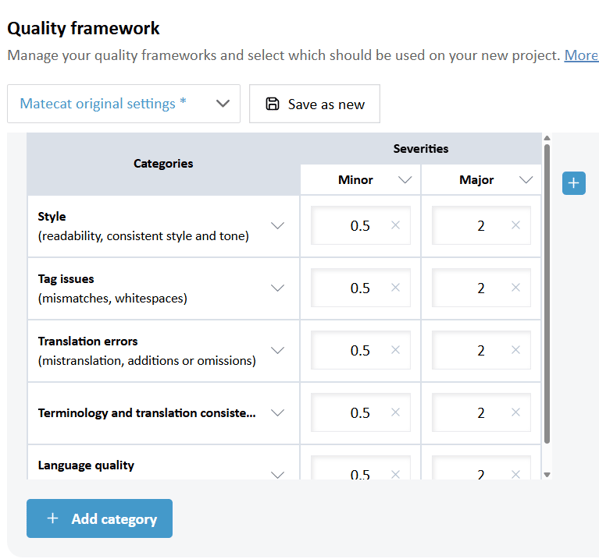Viewport: 599px width, 559px height.
Task: Expand the Style category chevron
Action: (x=278, y=225)
